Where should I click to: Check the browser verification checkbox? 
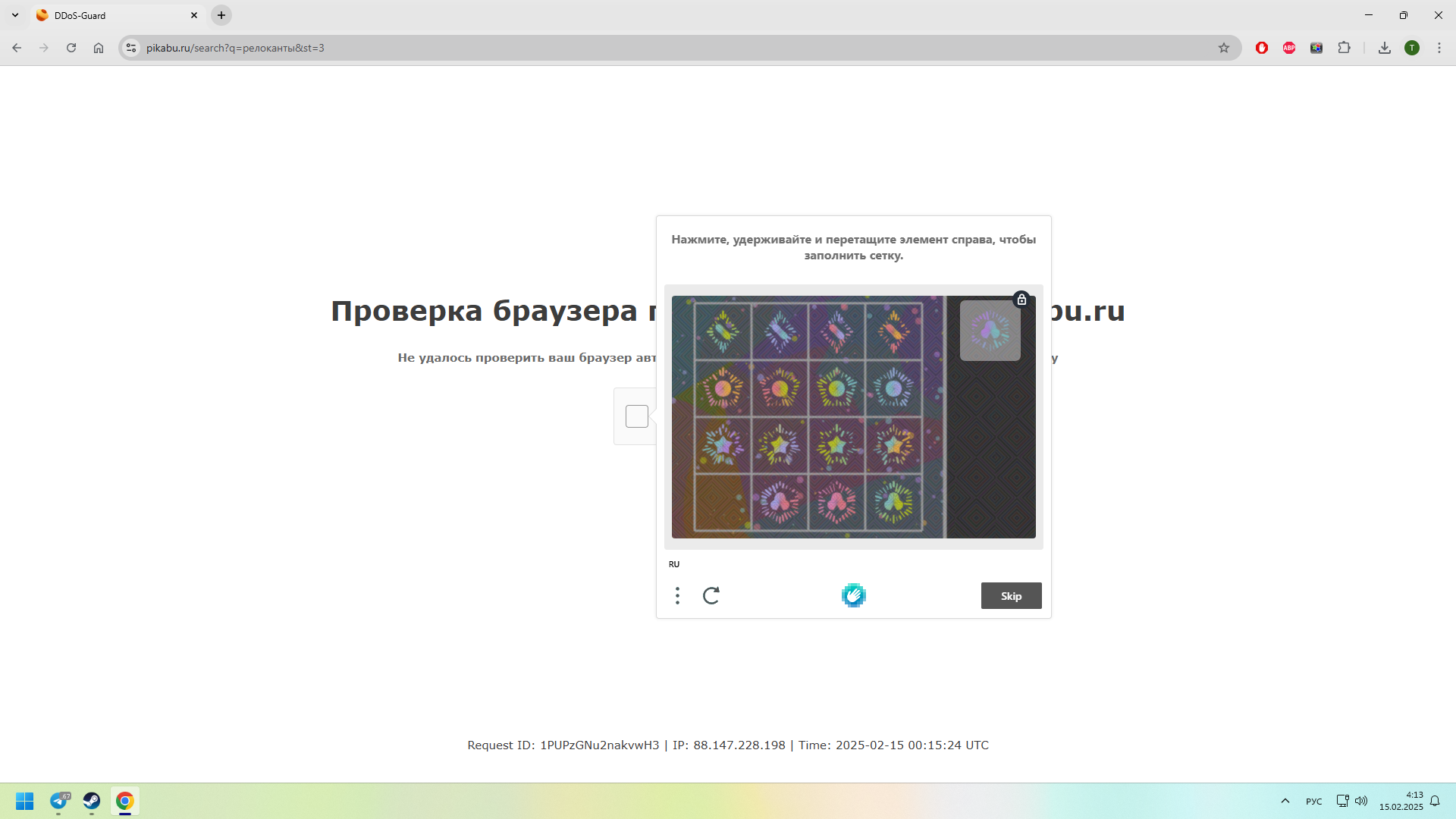pyautogui.click(x=637, y=416)
